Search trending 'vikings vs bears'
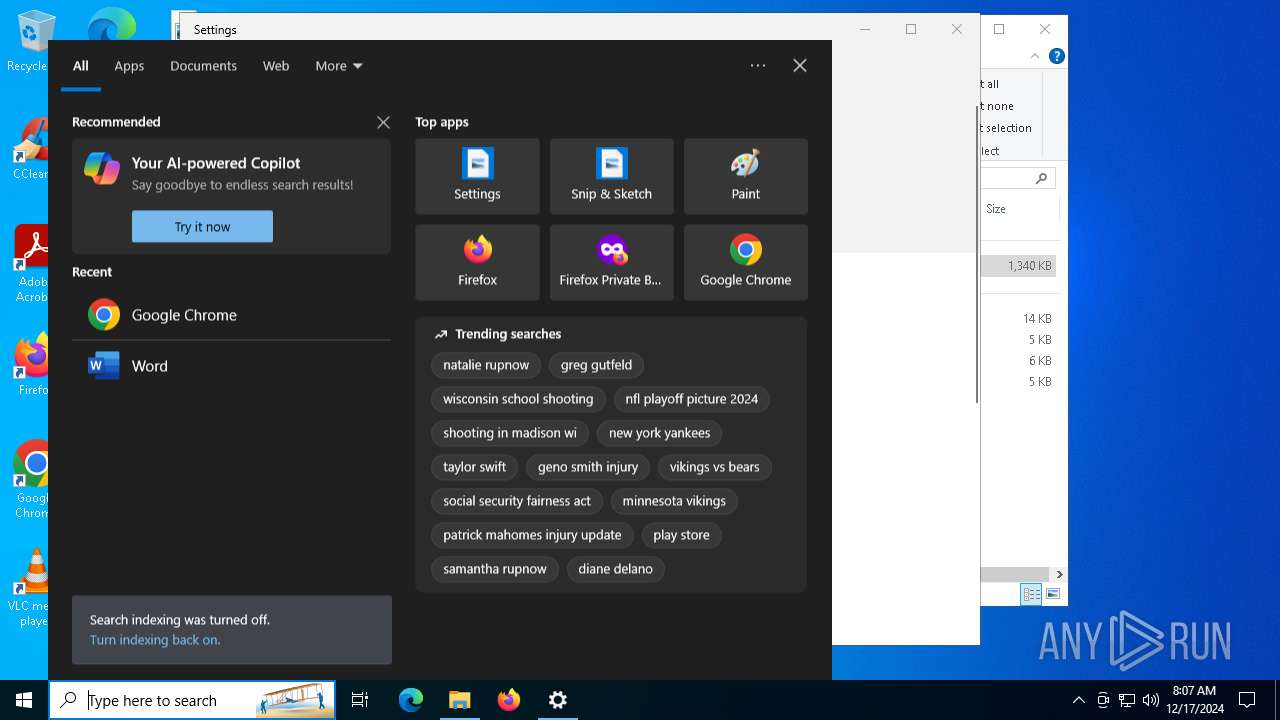 [714, 467]
